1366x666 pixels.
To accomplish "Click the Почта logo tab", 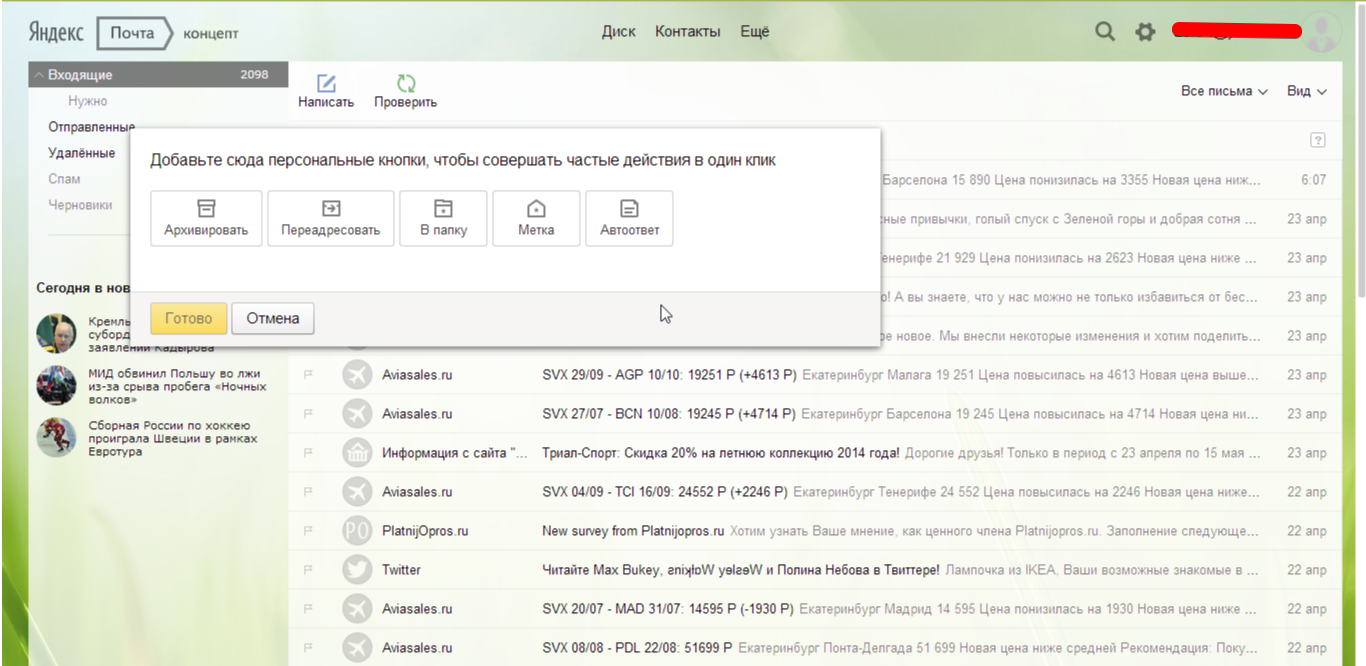I will click(132, 33).
